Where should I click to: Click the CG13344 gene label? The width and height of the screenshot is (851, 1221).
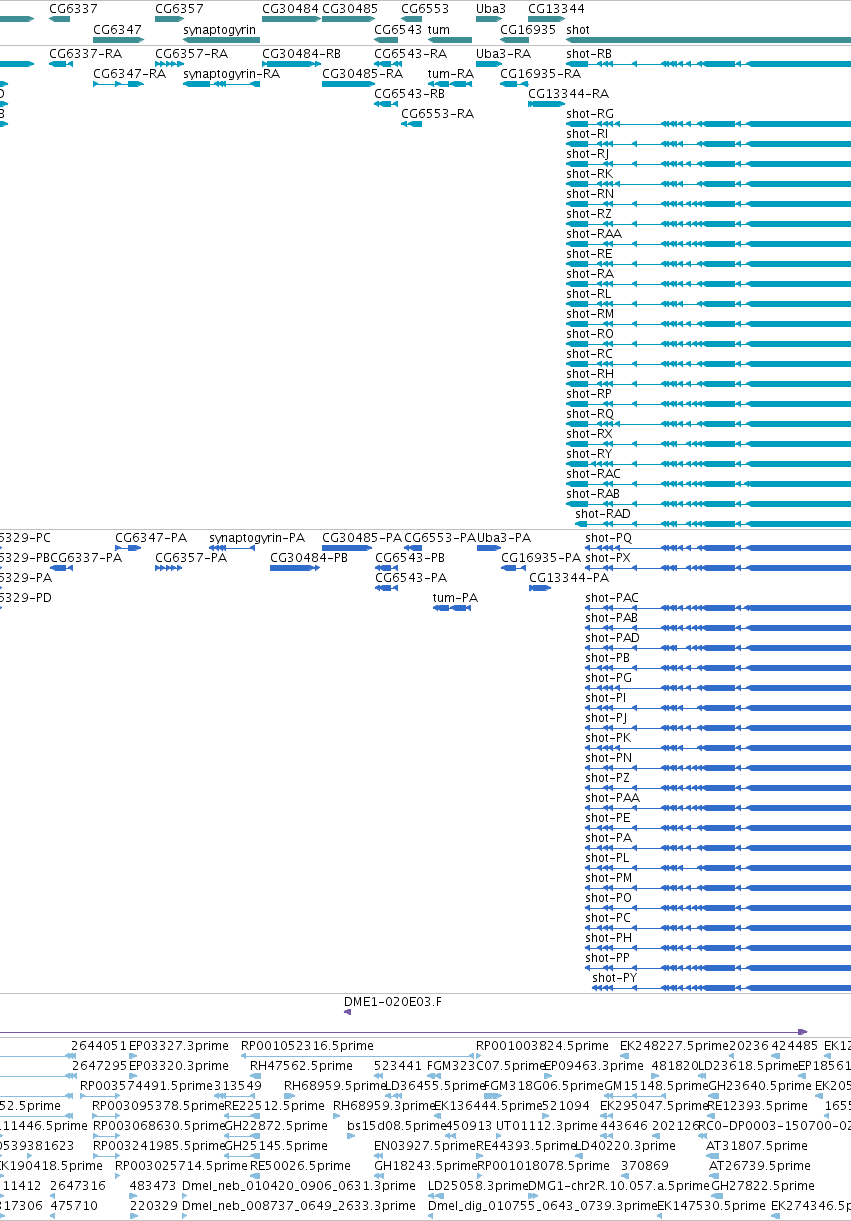[x=556, y=9]
